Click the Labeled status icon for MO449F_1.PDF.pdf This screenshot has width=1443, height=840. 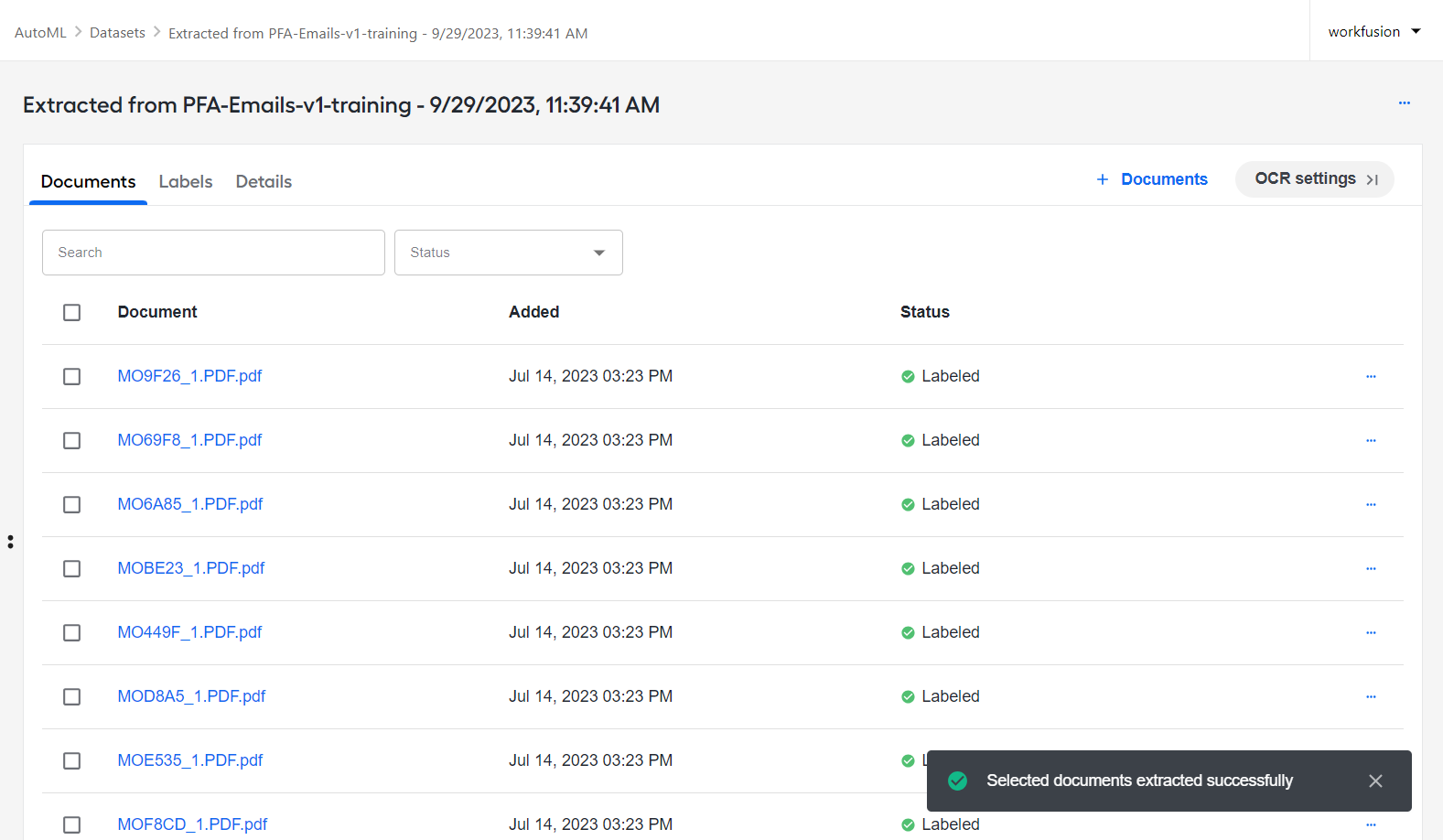click(x=908, y=632)
